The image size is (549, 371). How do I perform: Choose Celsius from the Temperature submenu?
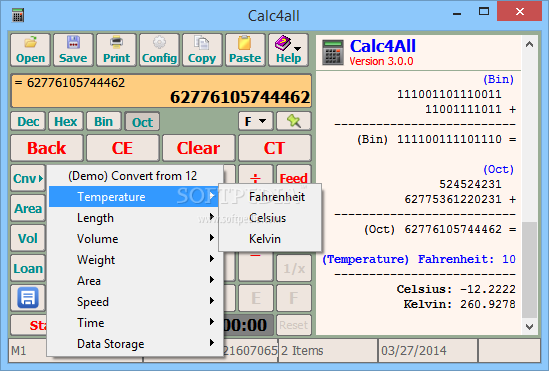(x=270, y=218)
